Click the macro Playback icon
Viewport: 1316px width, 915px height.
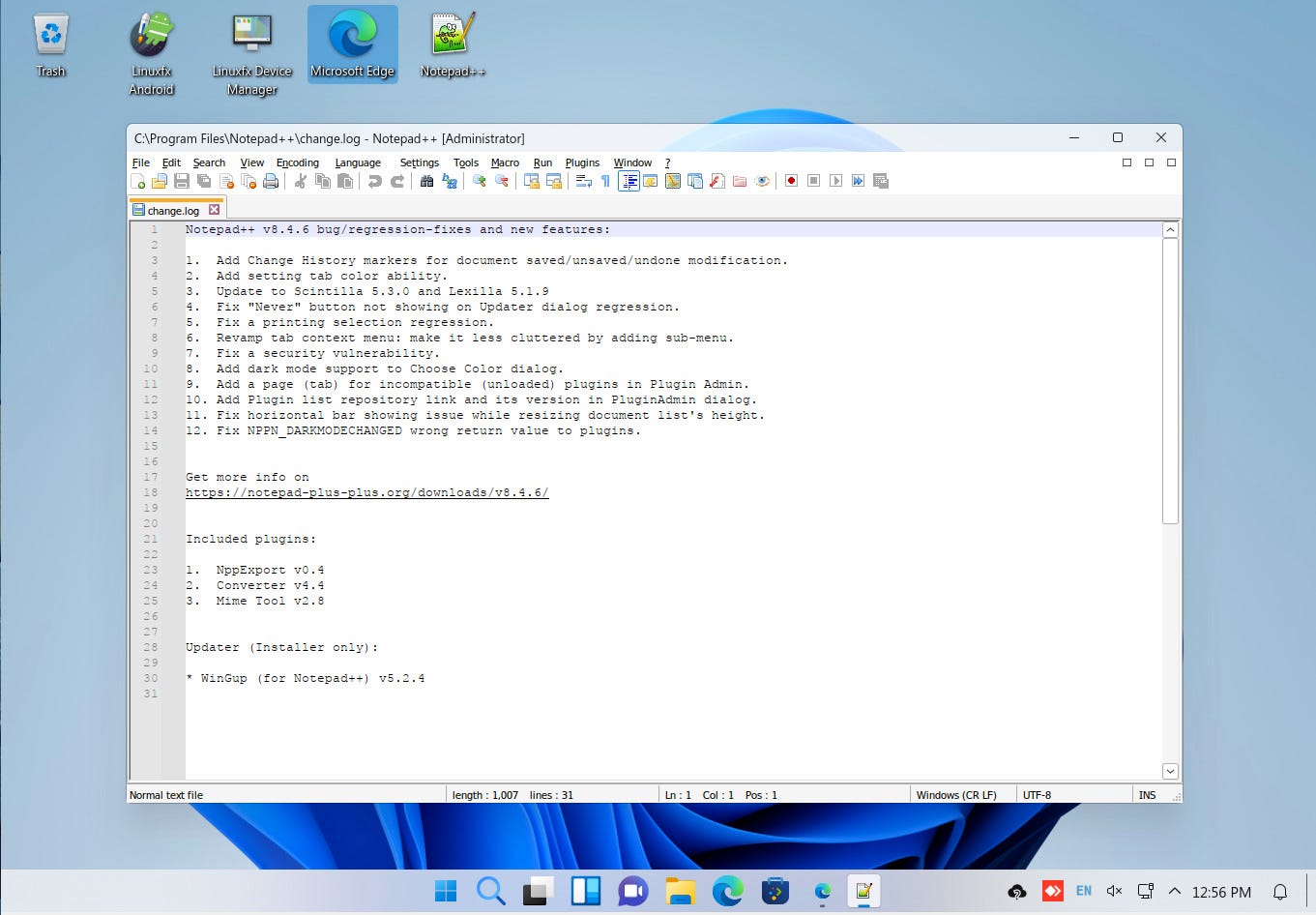pyautogui.click(x=835, y=181)
